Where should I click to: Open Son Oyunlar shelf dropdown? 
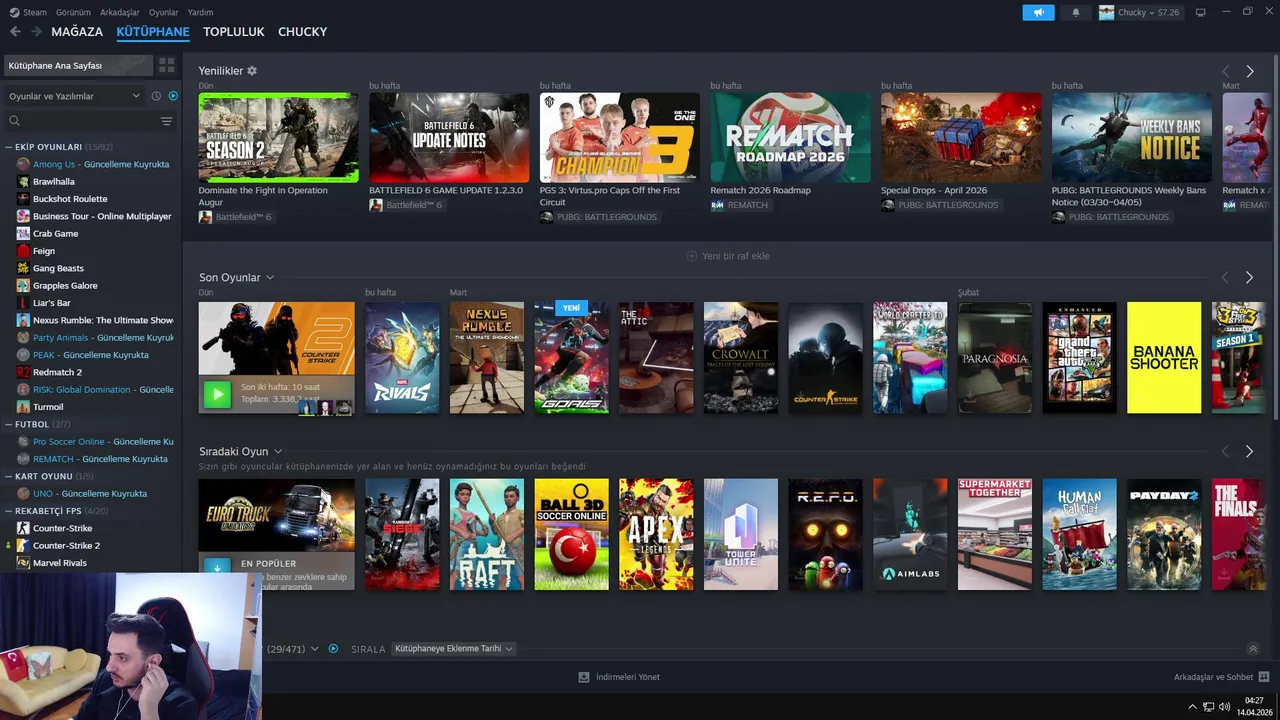270,277
